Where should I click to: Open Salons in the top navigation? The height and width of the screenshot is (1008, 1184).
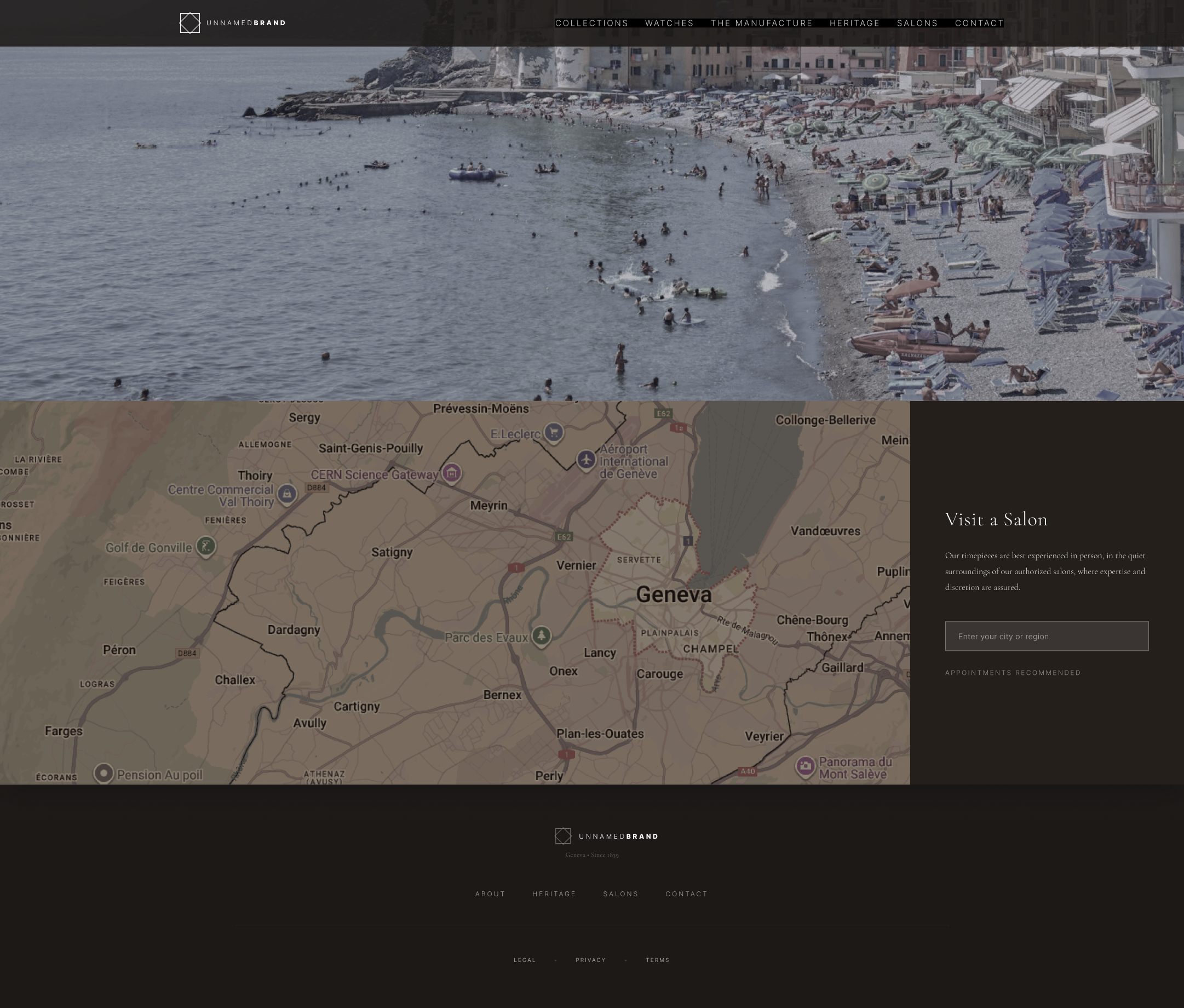coord(917,24)
